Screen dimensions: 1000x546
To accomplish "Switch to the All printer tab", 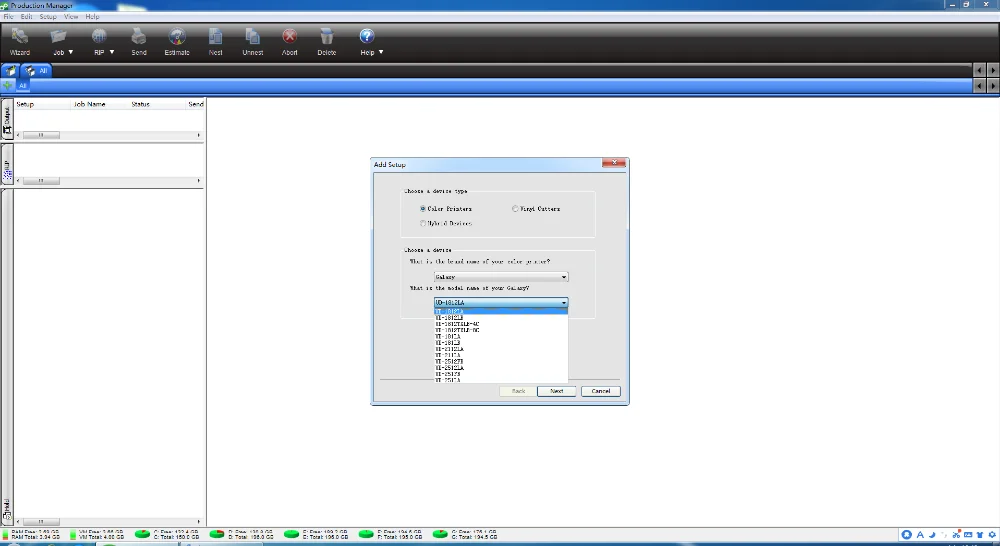I will pos(36,71).
